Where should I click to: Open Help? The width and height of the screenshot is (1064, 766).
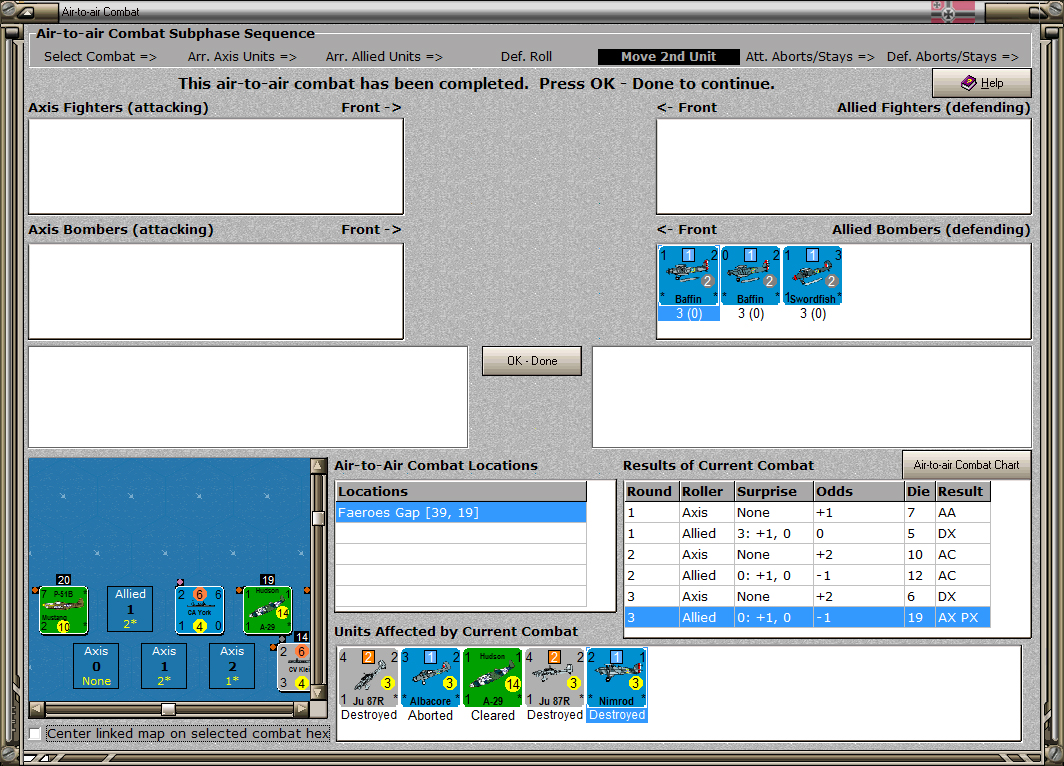coord(981,83)
